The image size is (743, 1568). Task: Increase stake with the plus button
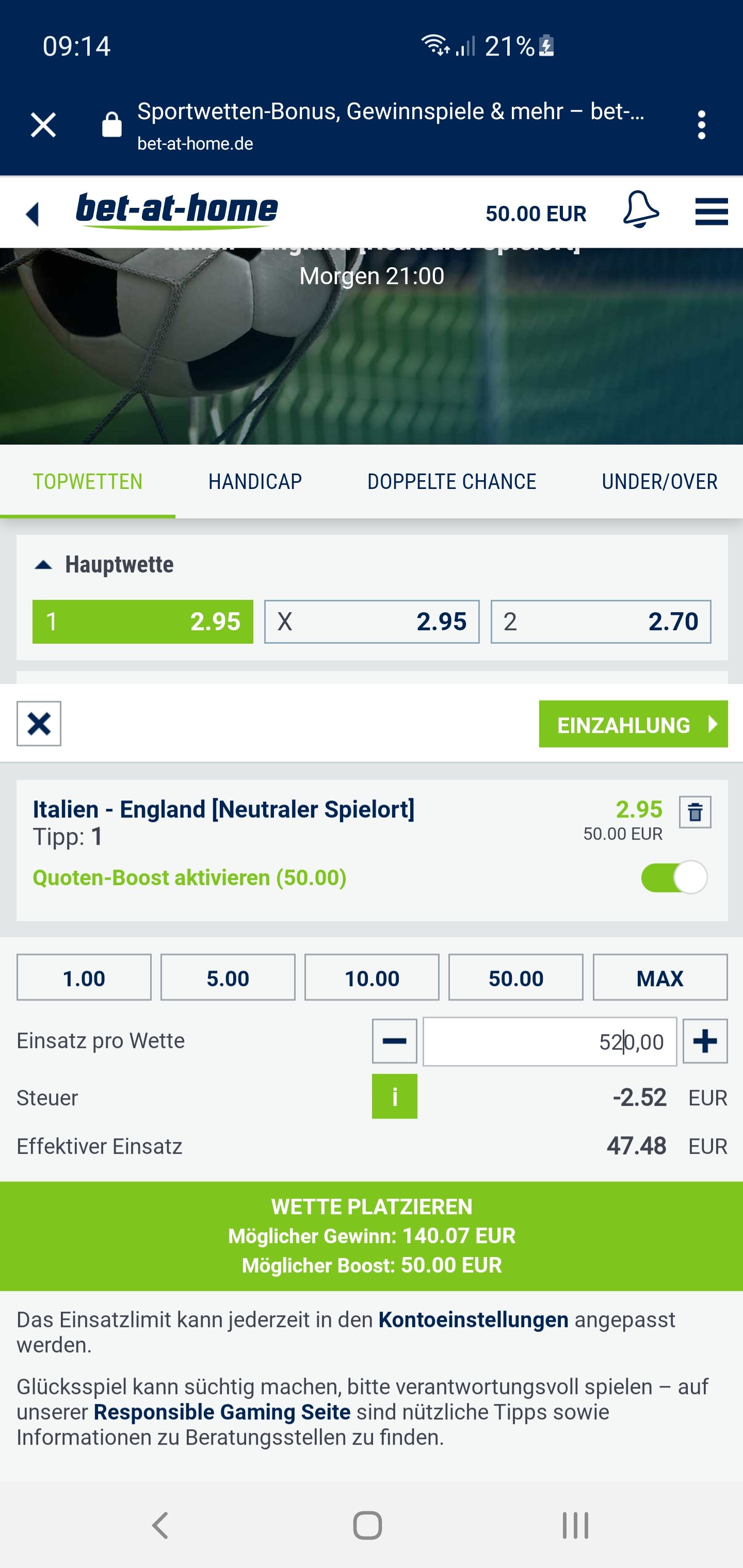[705, 1041]
